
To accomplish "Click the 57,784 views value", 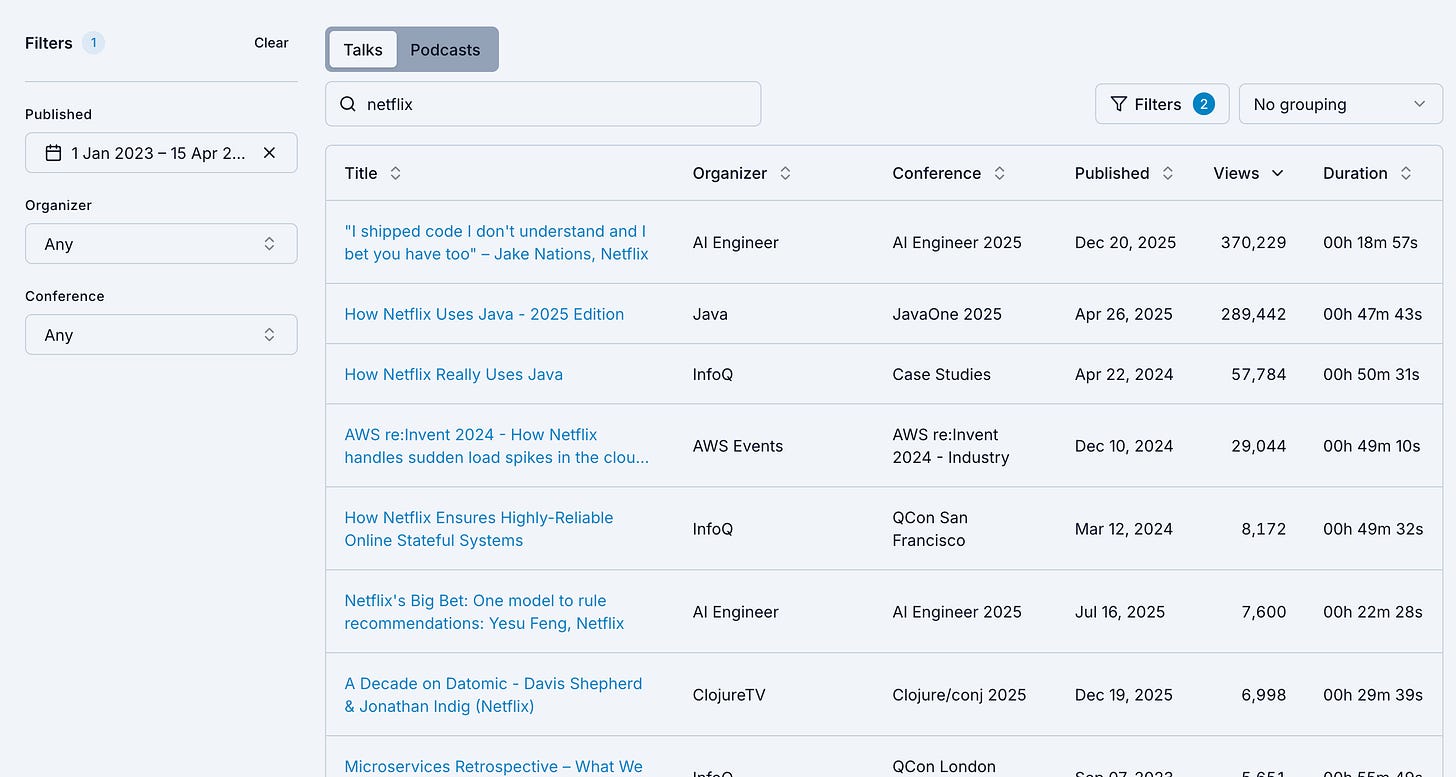I will point(1258,374).
